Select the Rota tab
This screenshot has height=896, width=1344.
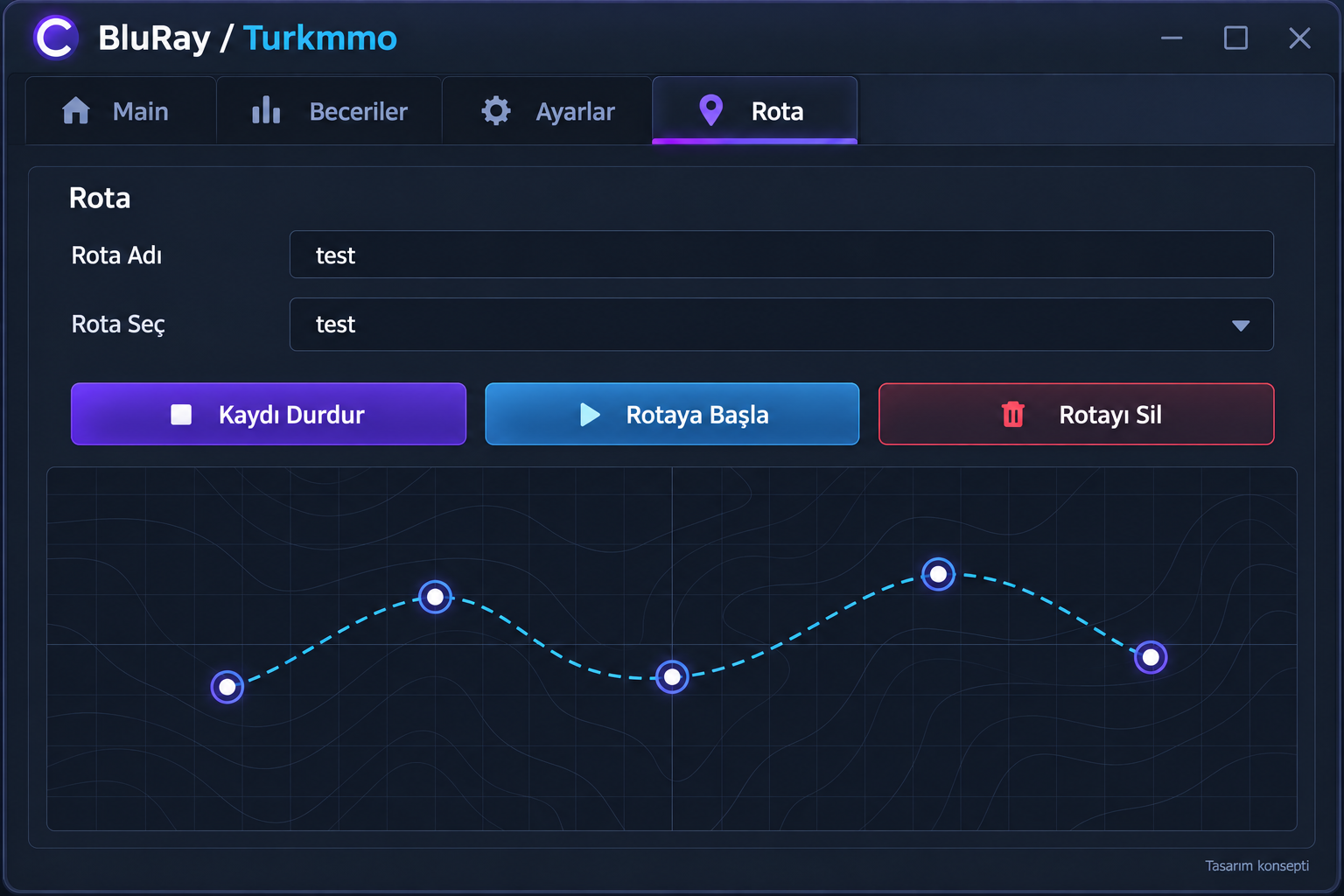click(x=754, y=110)
